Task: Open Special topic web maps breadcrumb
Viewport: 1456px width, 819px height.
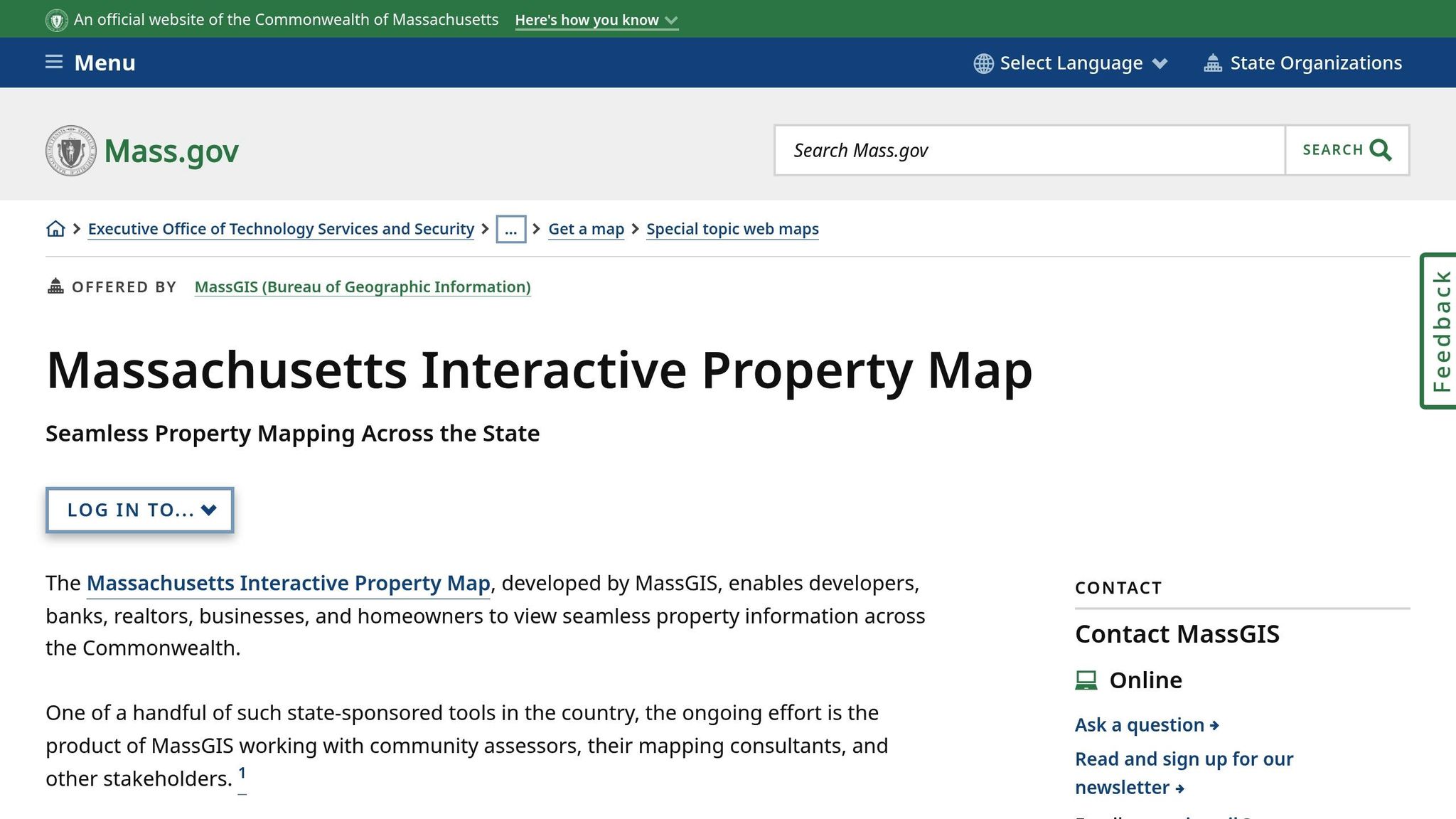Action: 732,229
